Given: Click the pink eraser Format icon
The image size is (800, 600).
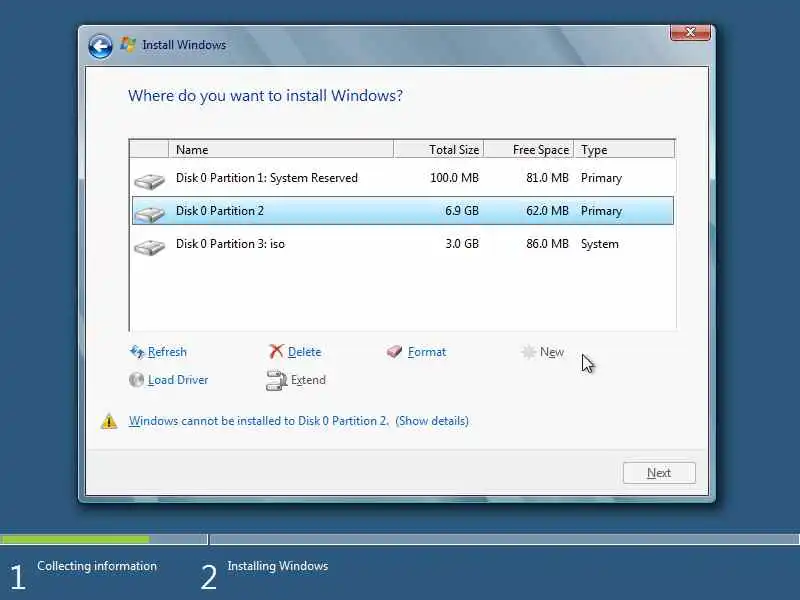Looking at the screenshot, I should (x=394, y=351).
